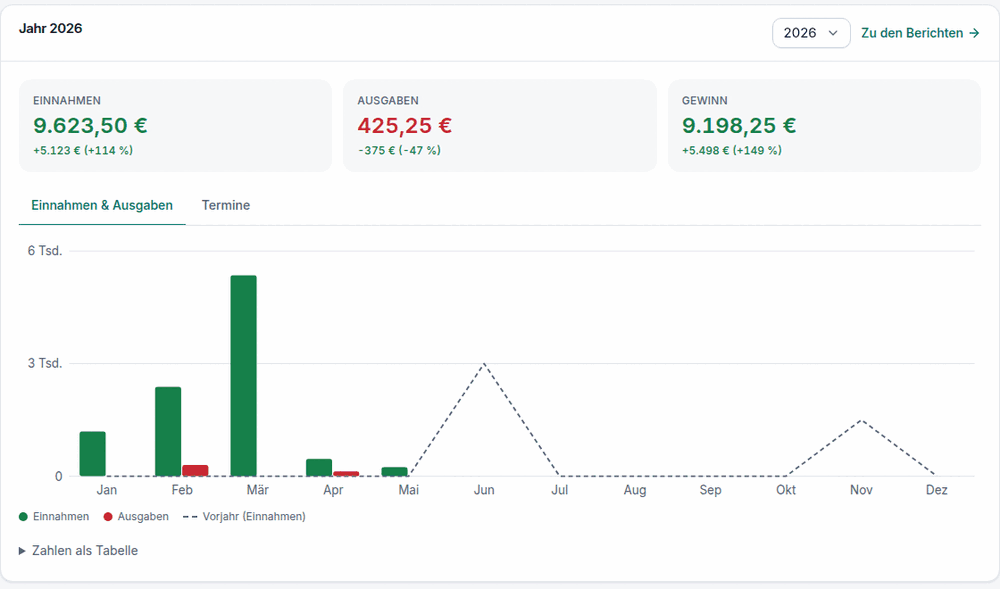Viewport: 1000px width, 589px height.
Task: Click the 'Sep' axis label
Action: pyautogui.click(x=710, y=490)
